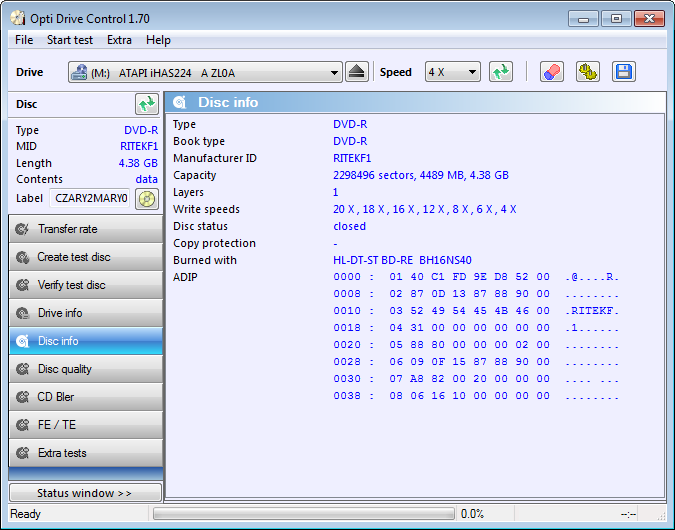Open Extra tests in sidebar
Image resolution: width=675 pixels, height=530 pixels.
pyautogui.click(x=86, y=453)
